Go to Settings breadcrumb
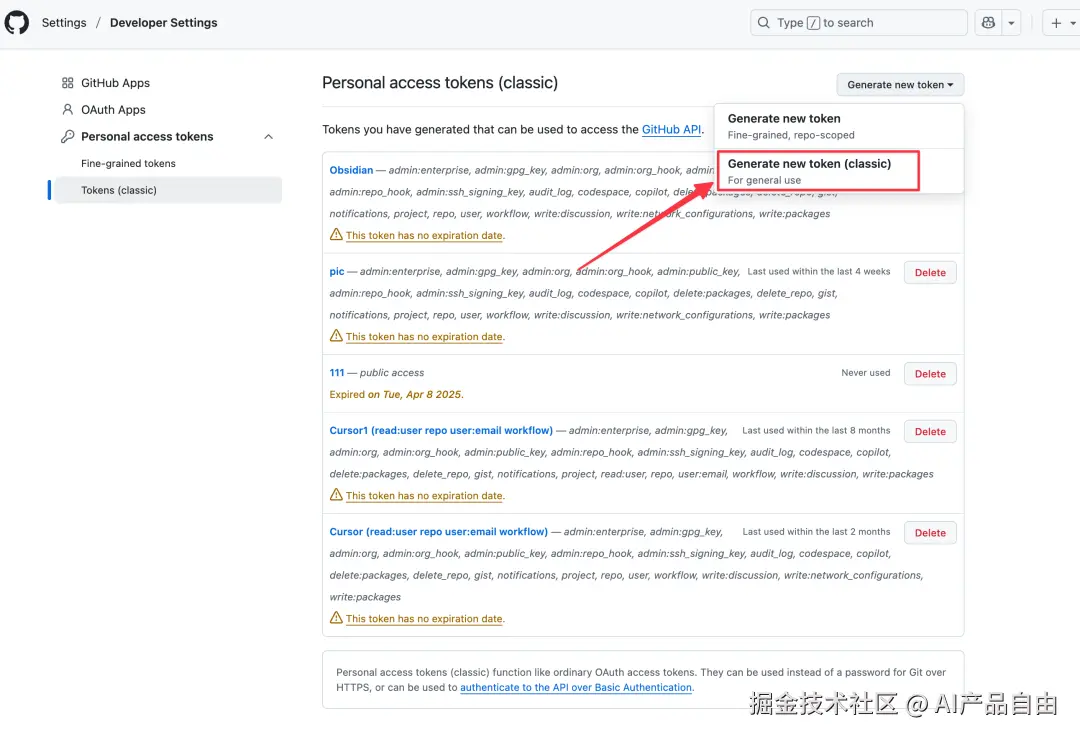 click(64, 23)
